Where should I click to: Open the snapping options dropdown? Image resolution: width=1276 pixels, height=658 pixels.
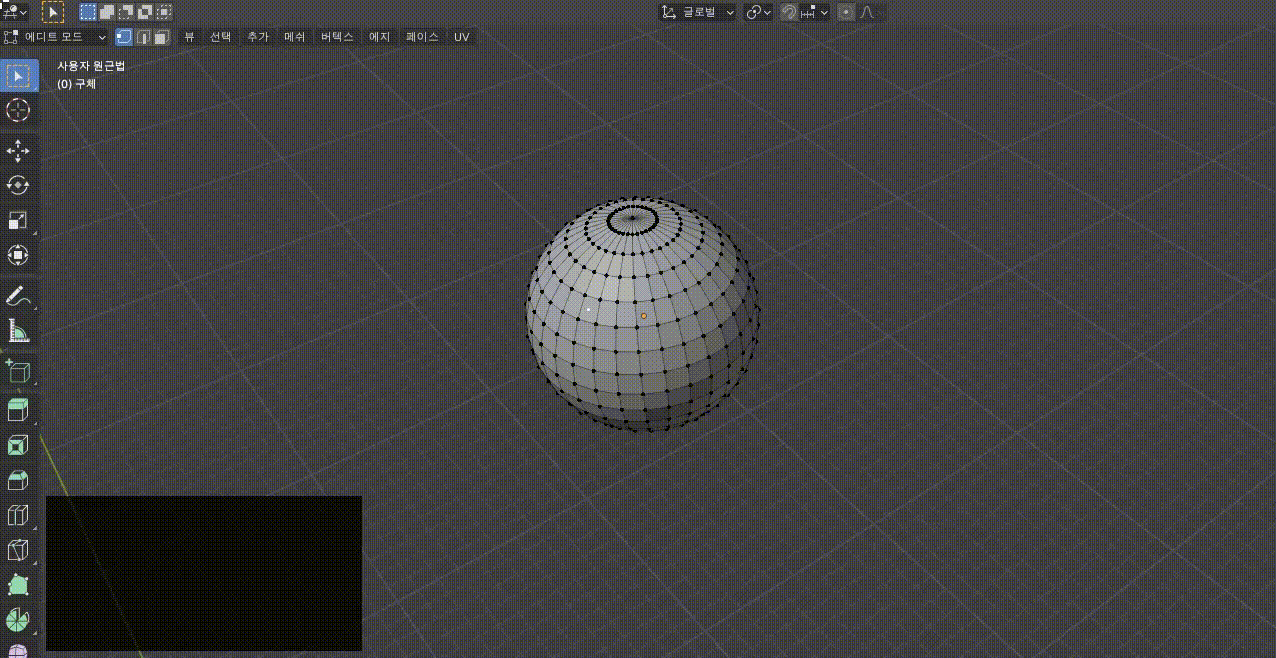tap(814, 12)
